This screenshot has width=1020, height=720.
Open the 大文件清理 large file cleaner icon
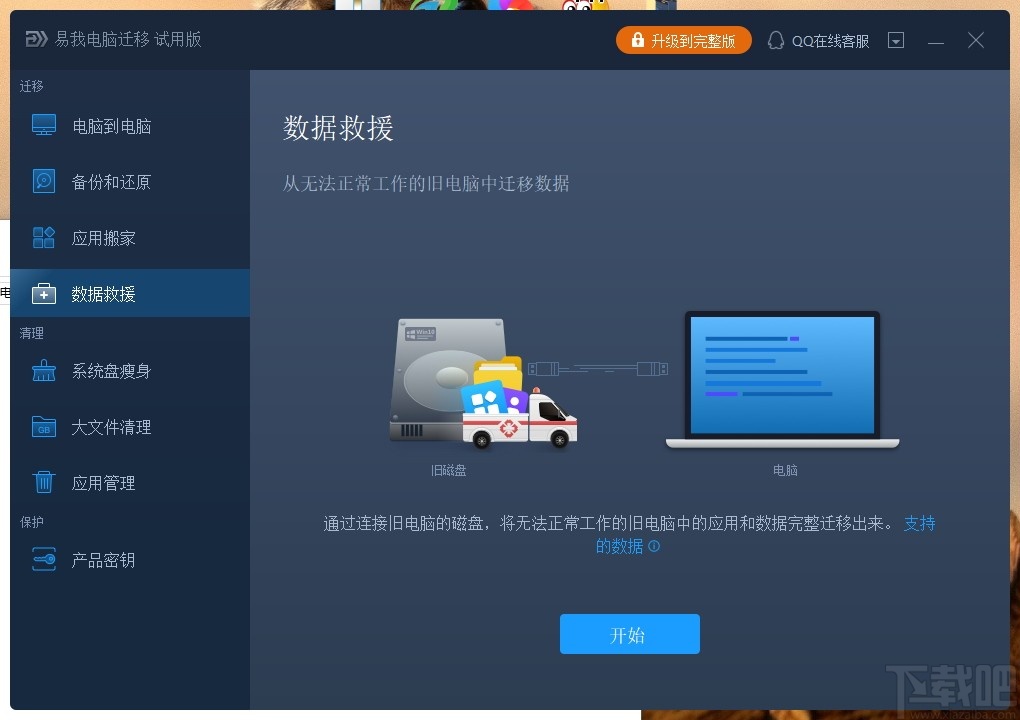(43, 426)
